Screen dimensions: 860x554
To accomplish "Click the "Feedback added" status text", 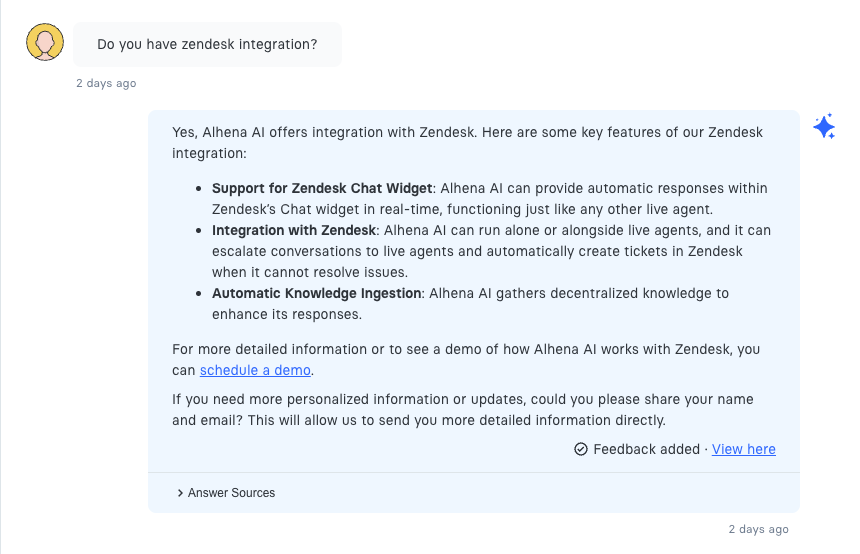I will (x=646, y=449).
